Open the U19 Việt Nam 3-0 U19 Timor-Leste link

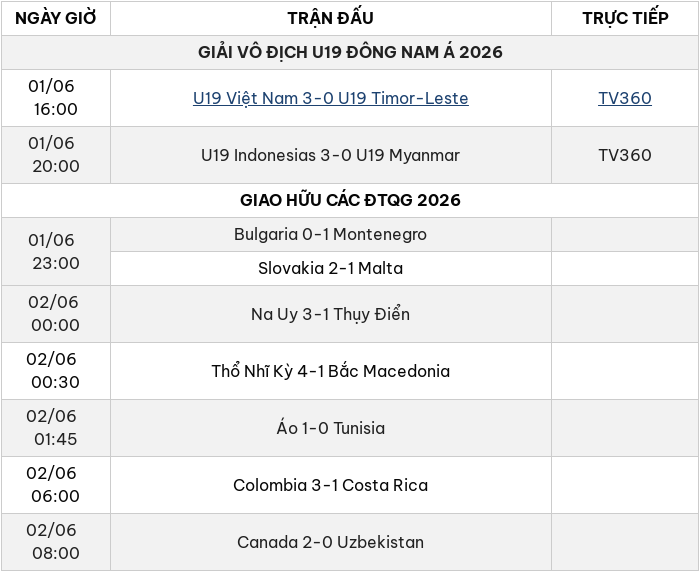[330, 98]
